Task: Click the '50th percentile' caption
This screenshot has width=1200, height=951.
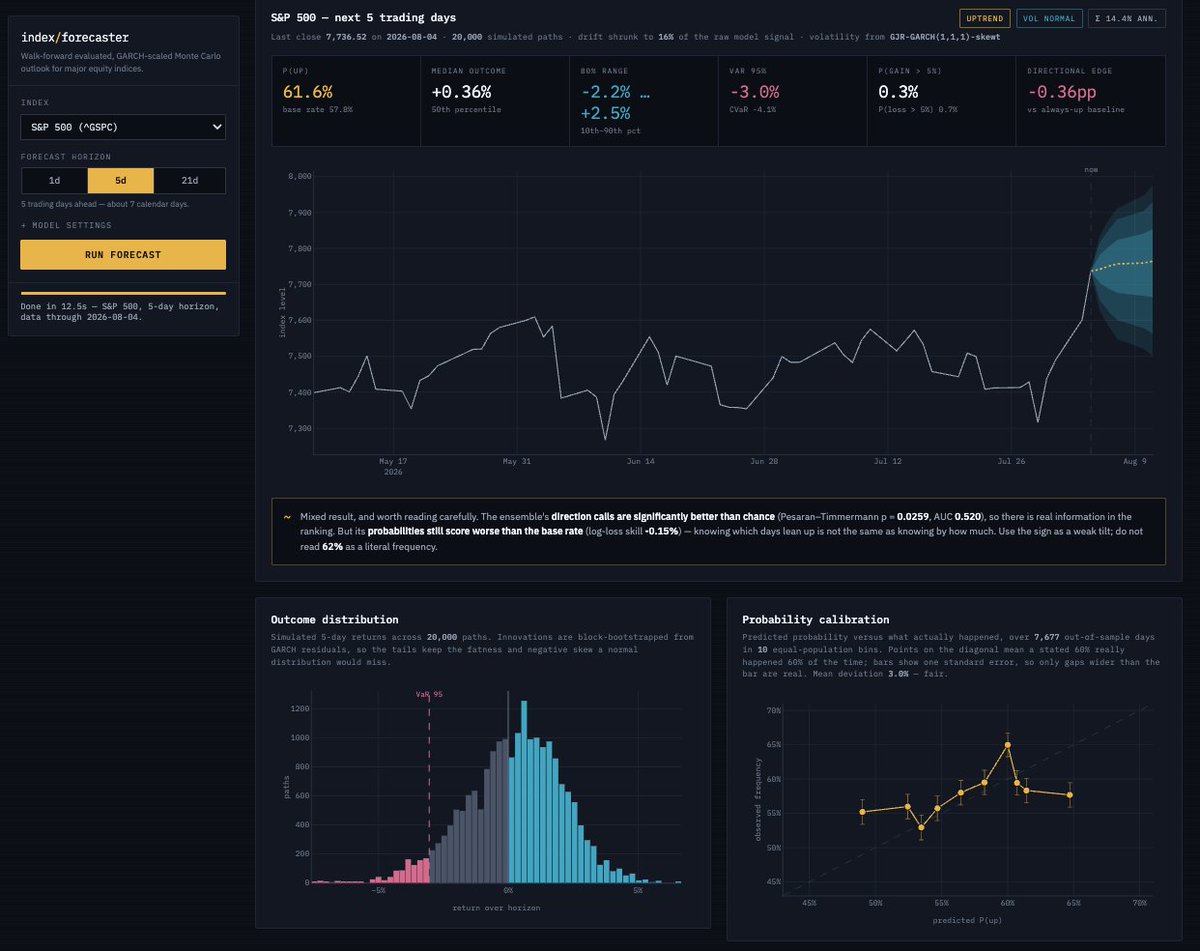Action: tap(466, 109)
